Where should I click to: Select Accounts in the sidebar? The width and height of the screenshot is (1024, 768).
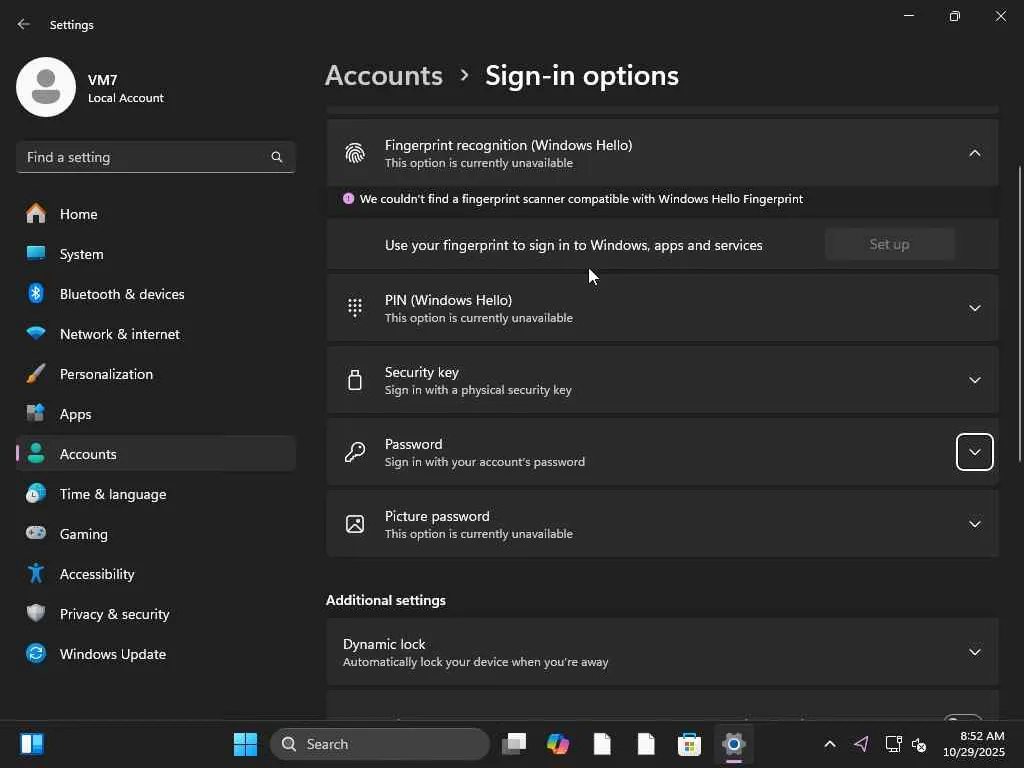point(155,454)
